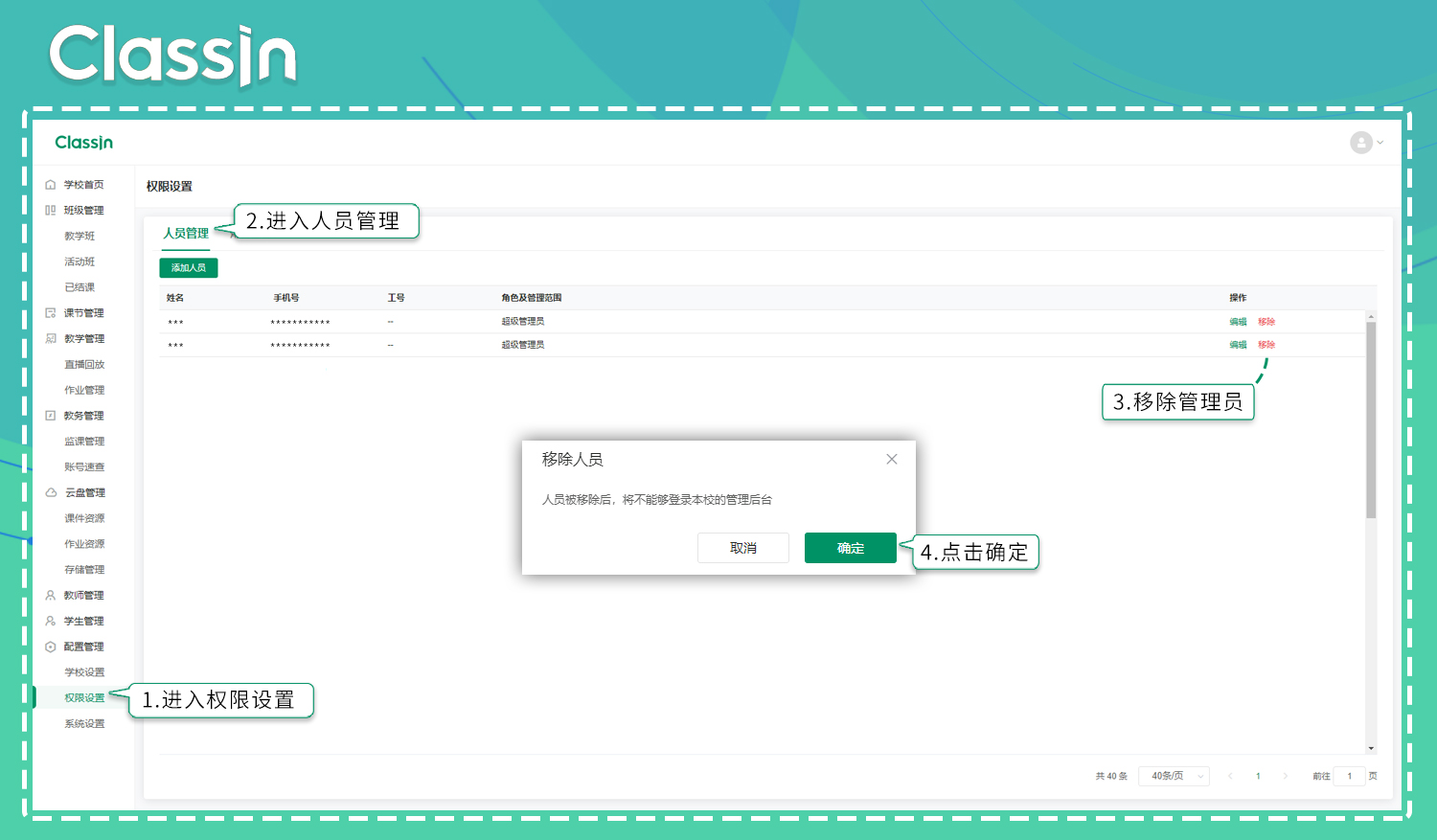Screen dimensions: 1437x840
Task: Open the 40条/页 page size dropdown
Action: [1174, 776]
